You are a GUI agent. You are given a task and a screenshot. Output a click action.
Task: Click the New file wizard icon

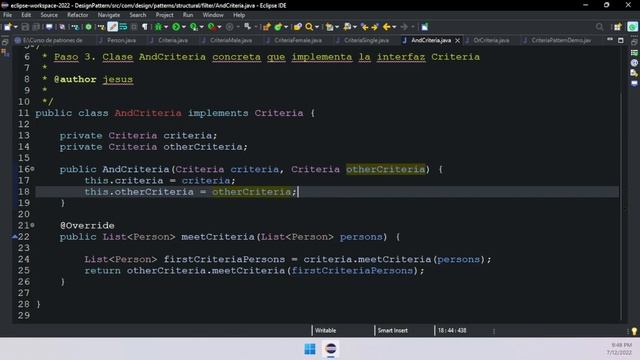7,27
